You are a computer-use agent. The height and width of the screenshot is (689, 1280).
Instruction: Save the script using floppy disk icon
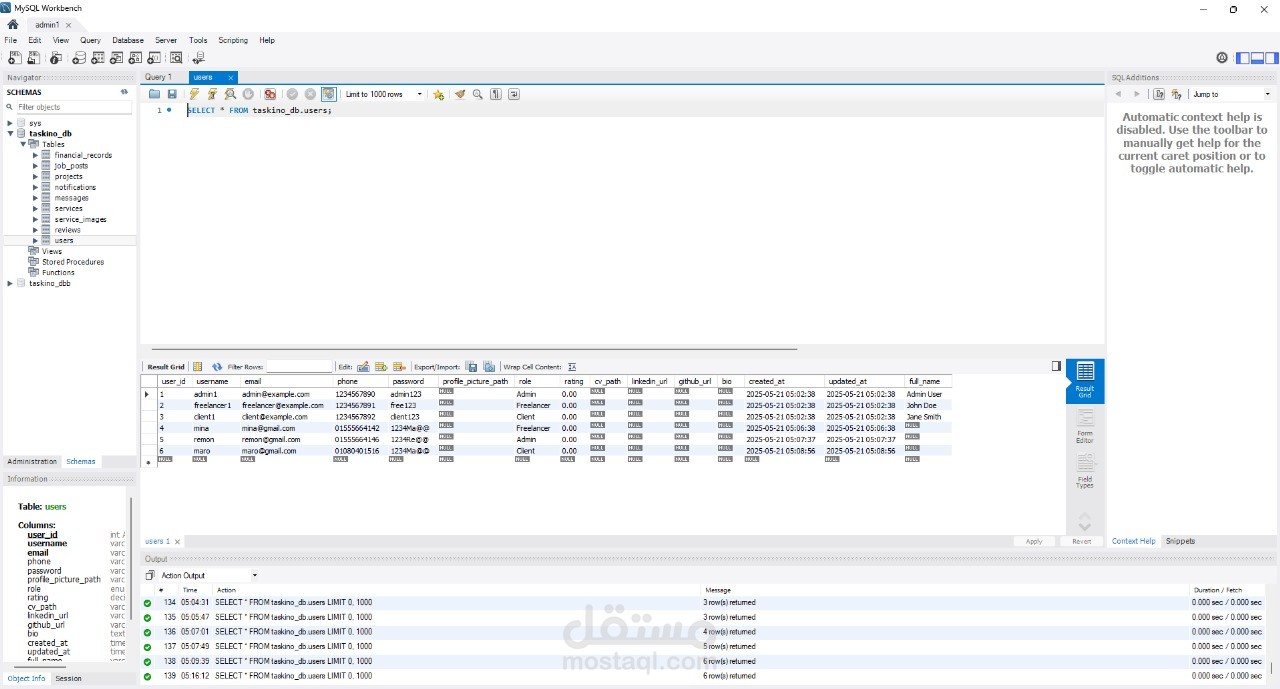(x=172, y=94)
